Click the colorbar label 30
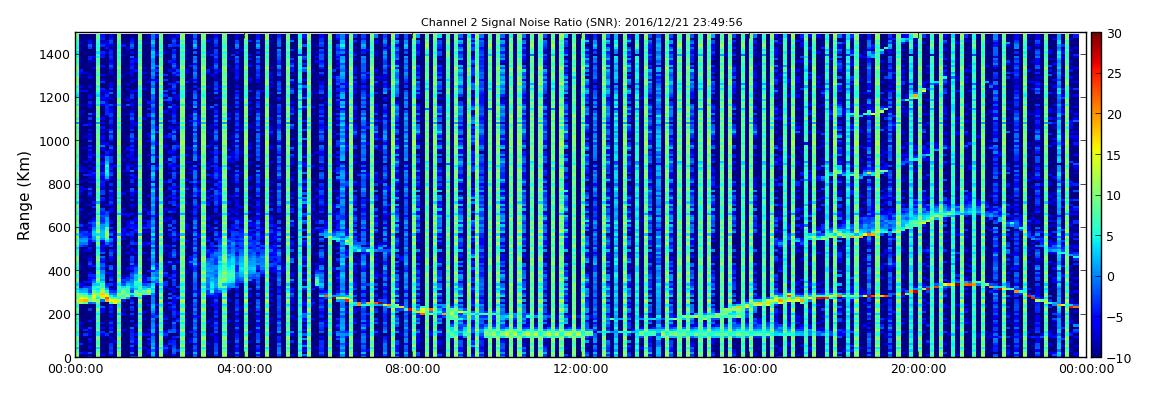This screenshot has height=407, width=1150. tap(1114, 34)
